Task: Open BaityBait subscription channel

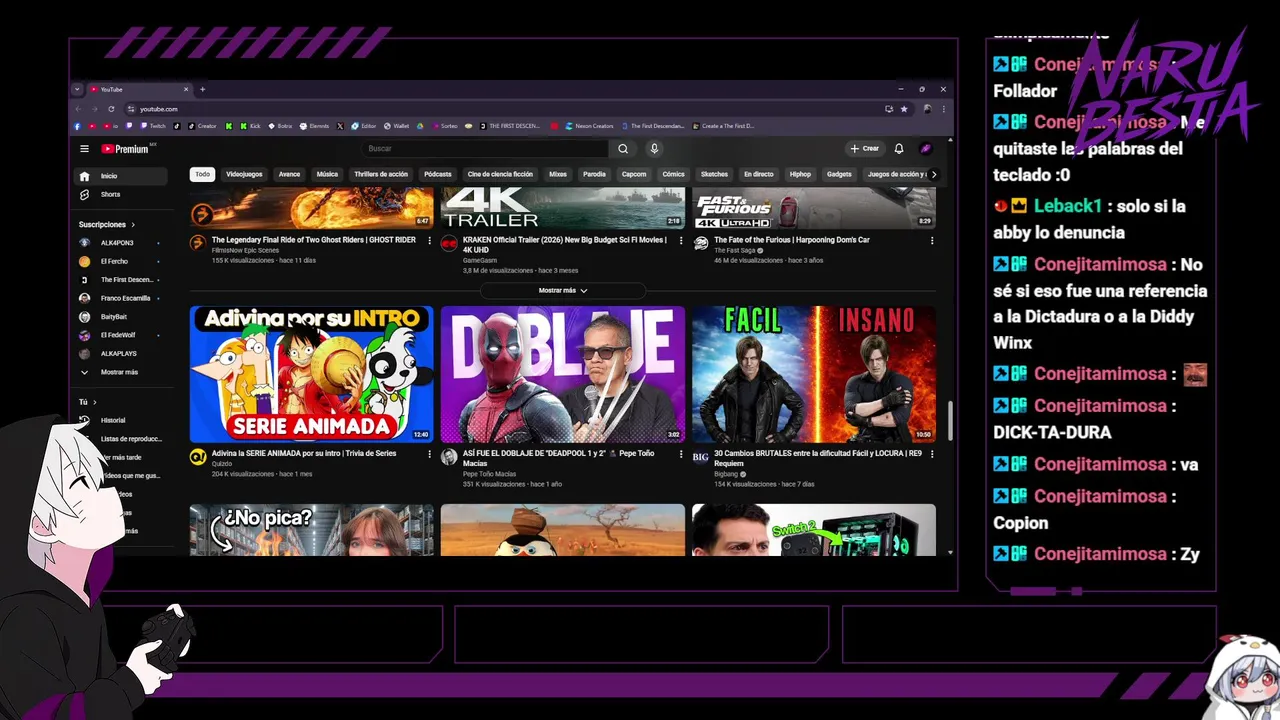Action: (121, 317)
